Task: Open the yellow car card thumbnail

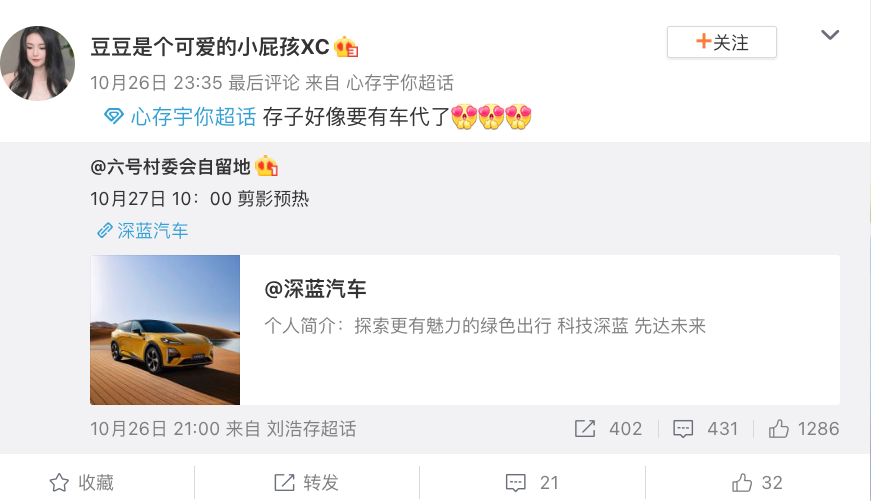Action: [x=165, y=330]
